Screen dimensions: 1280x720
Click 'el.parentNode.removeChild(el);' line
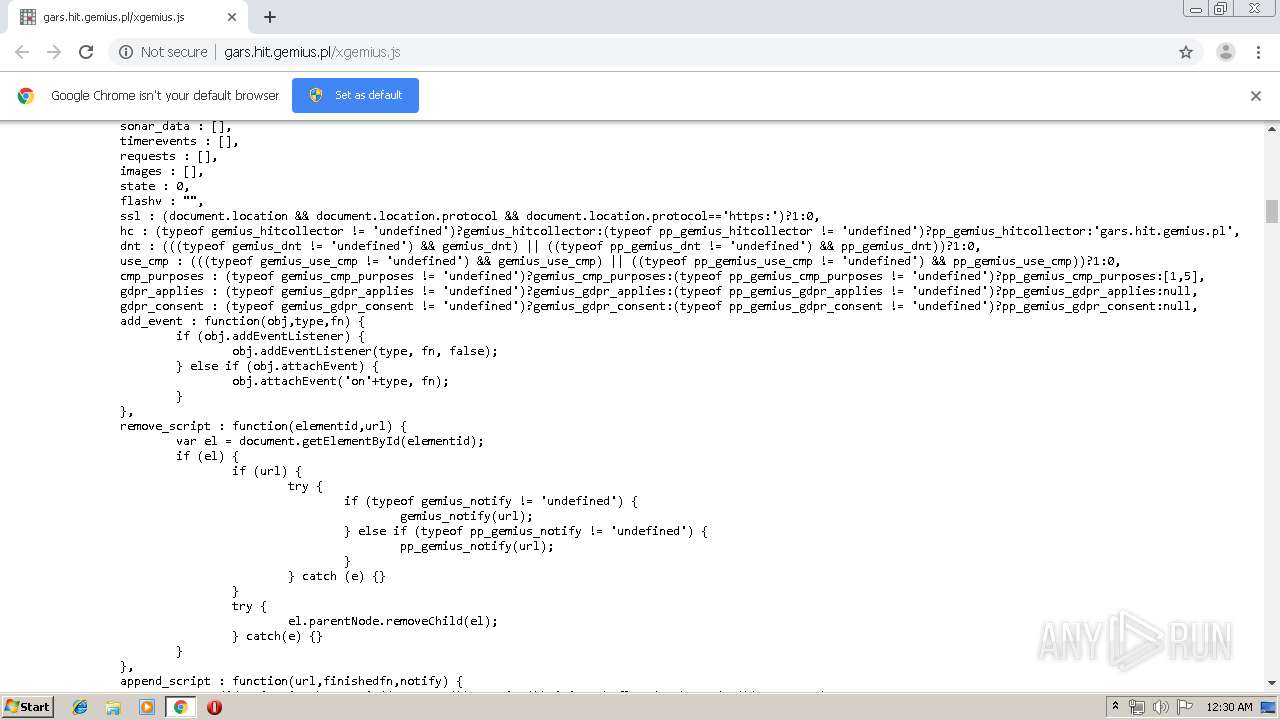coord(393,621)
